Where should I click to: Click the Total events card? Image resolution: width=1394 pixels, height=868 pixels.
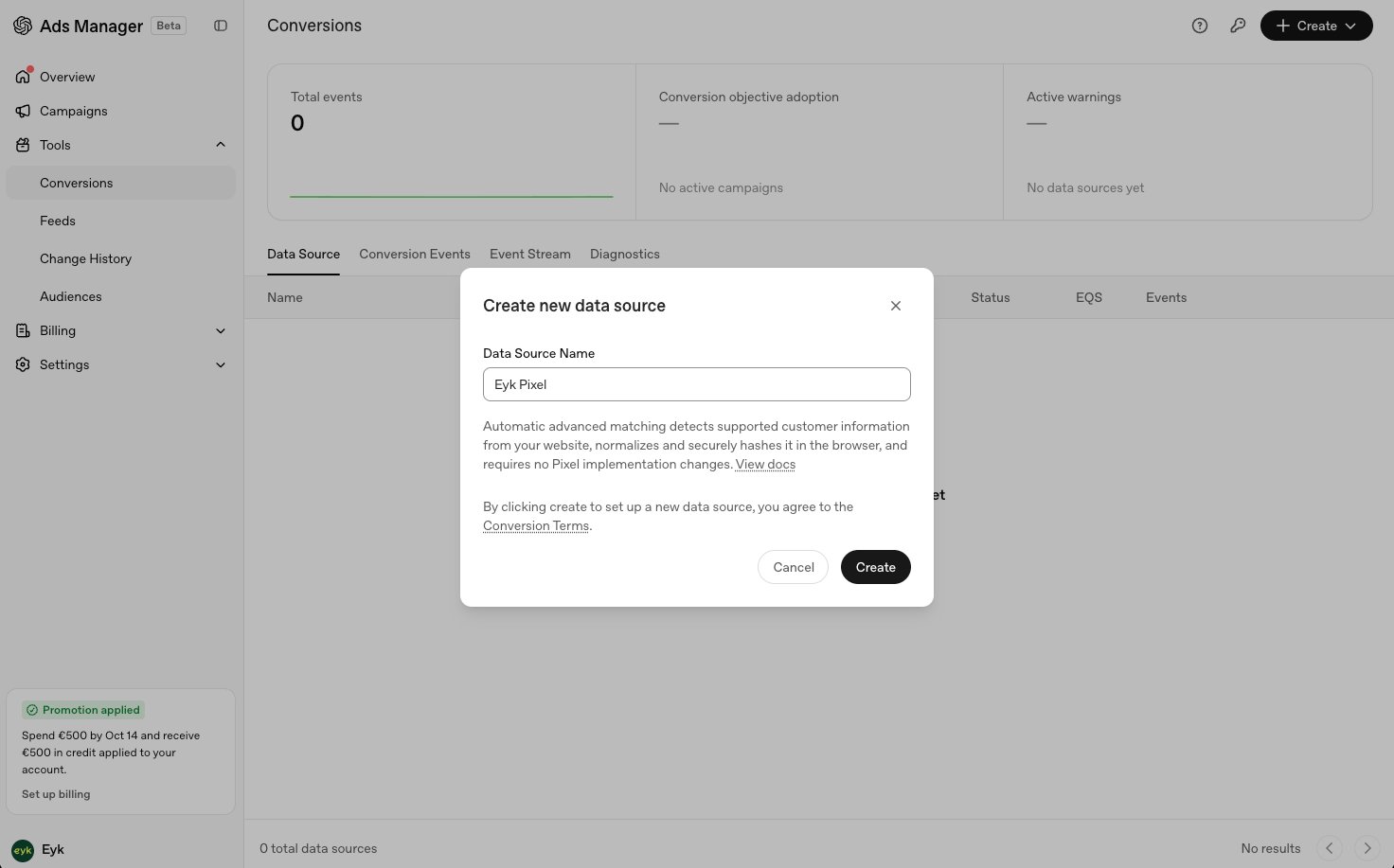point(452,142)
